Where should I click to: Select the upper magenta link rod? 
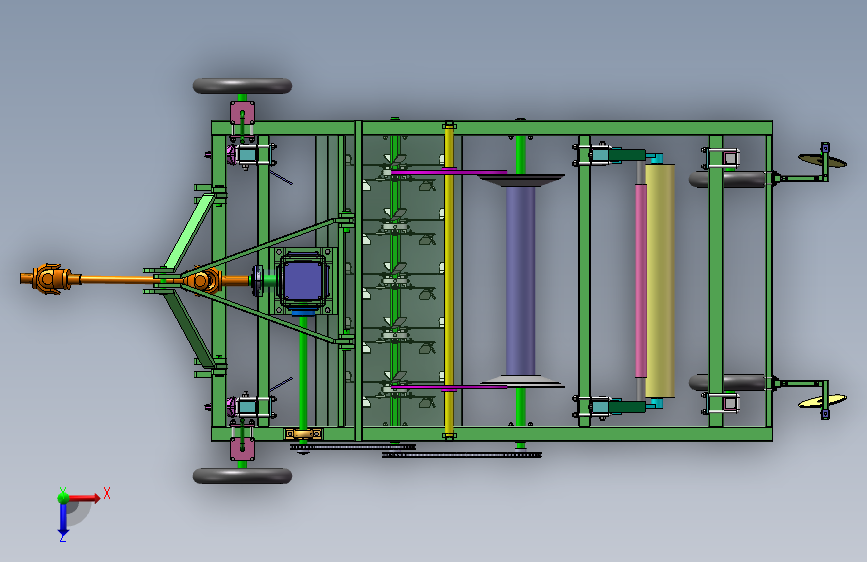(x=449, y=173)
